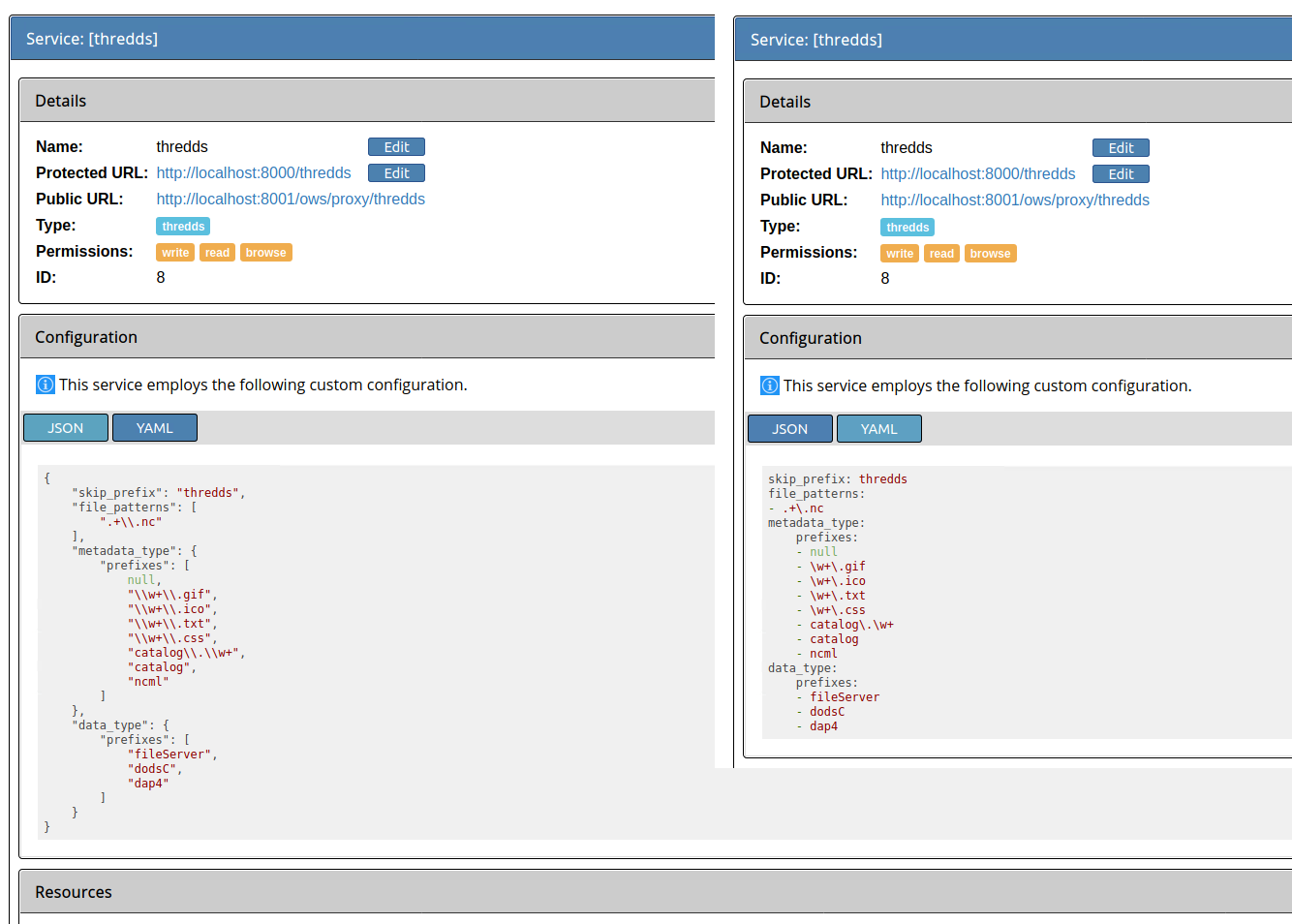Click the ID value 8 in left panel
The width and height of the screenshot is (1292, 924).
point(161,277)
